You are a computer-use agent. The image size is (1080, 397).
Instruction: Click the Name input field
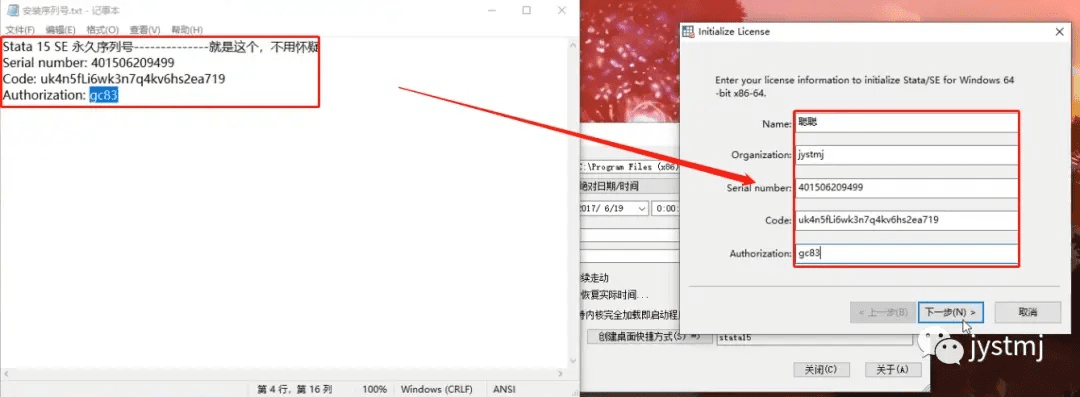[906, 123]
